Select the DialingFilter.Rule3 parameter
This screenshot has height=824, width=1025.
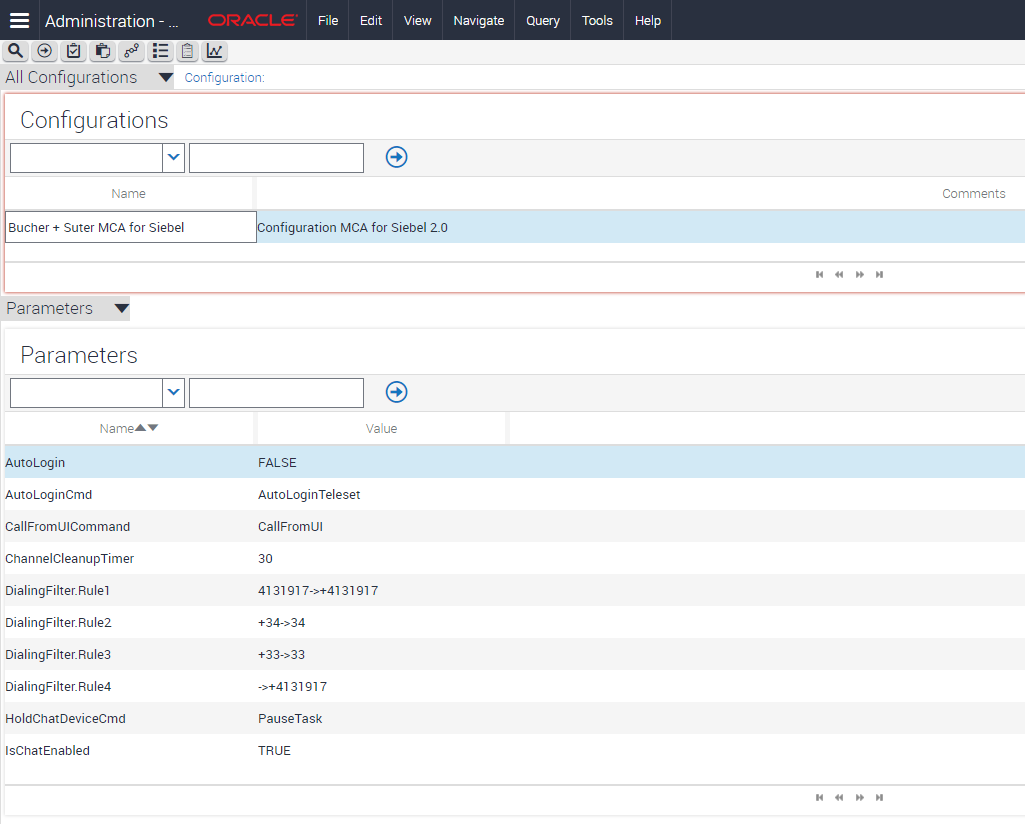point(58,655)
